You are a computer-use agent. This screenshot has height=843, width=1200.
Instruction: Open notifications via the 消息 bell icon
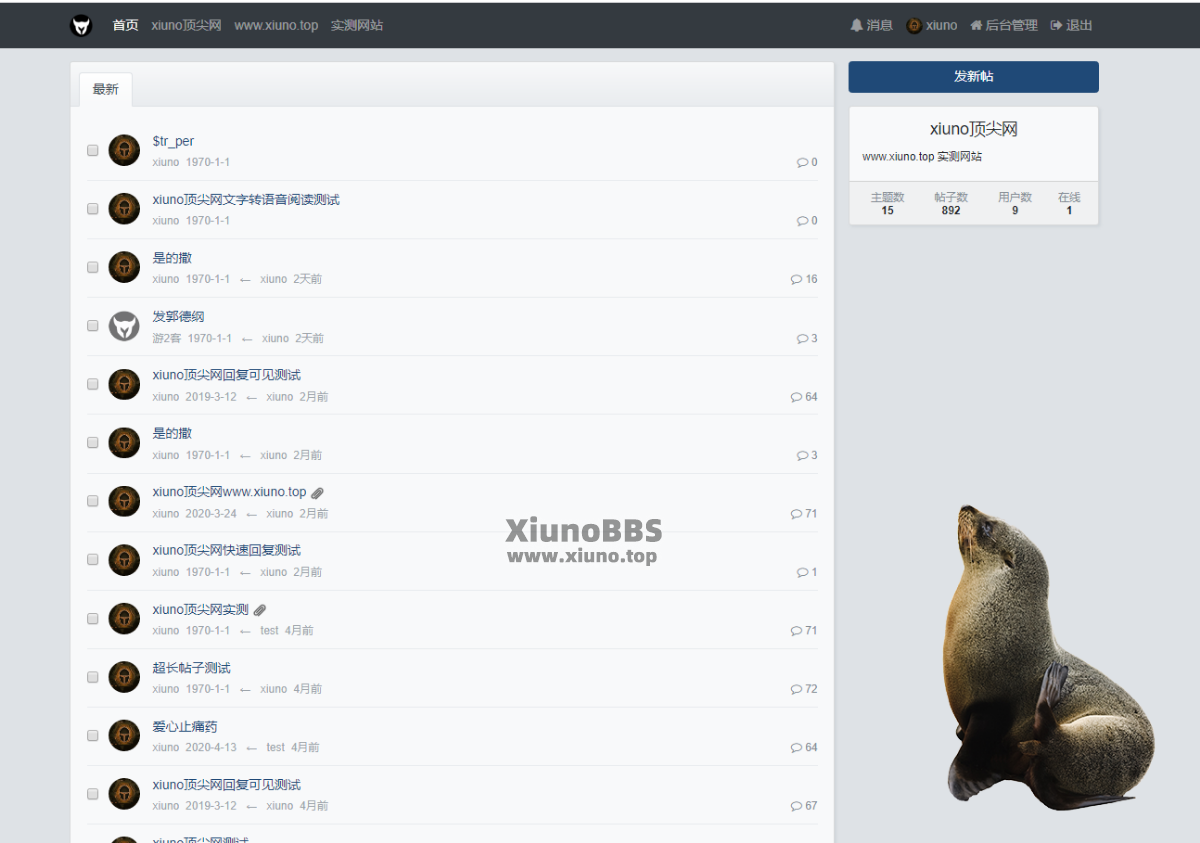pos(871,25)
